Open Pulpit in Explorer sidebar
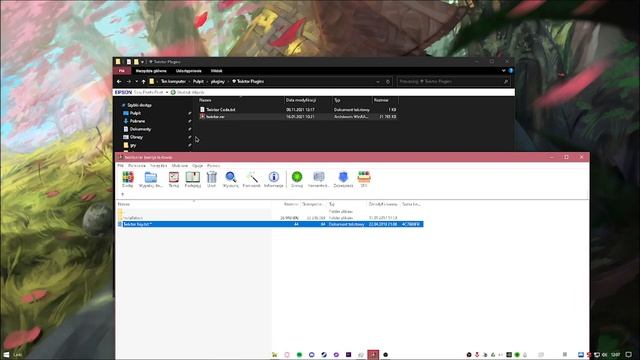This screenshot has height=360, width=640. (x=132, y=113)
